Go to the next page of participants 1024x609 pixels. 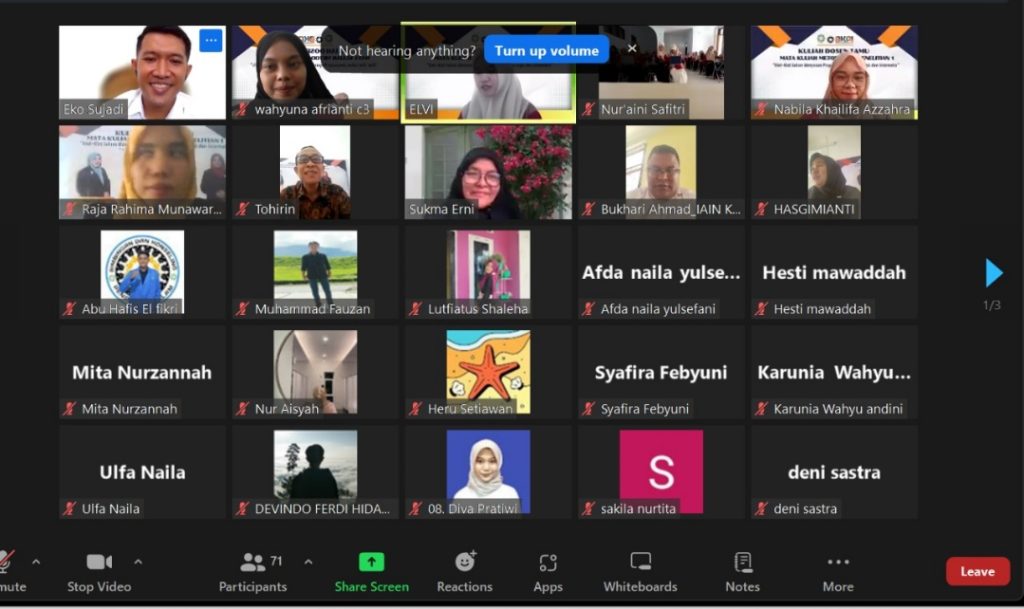point(993,273)
